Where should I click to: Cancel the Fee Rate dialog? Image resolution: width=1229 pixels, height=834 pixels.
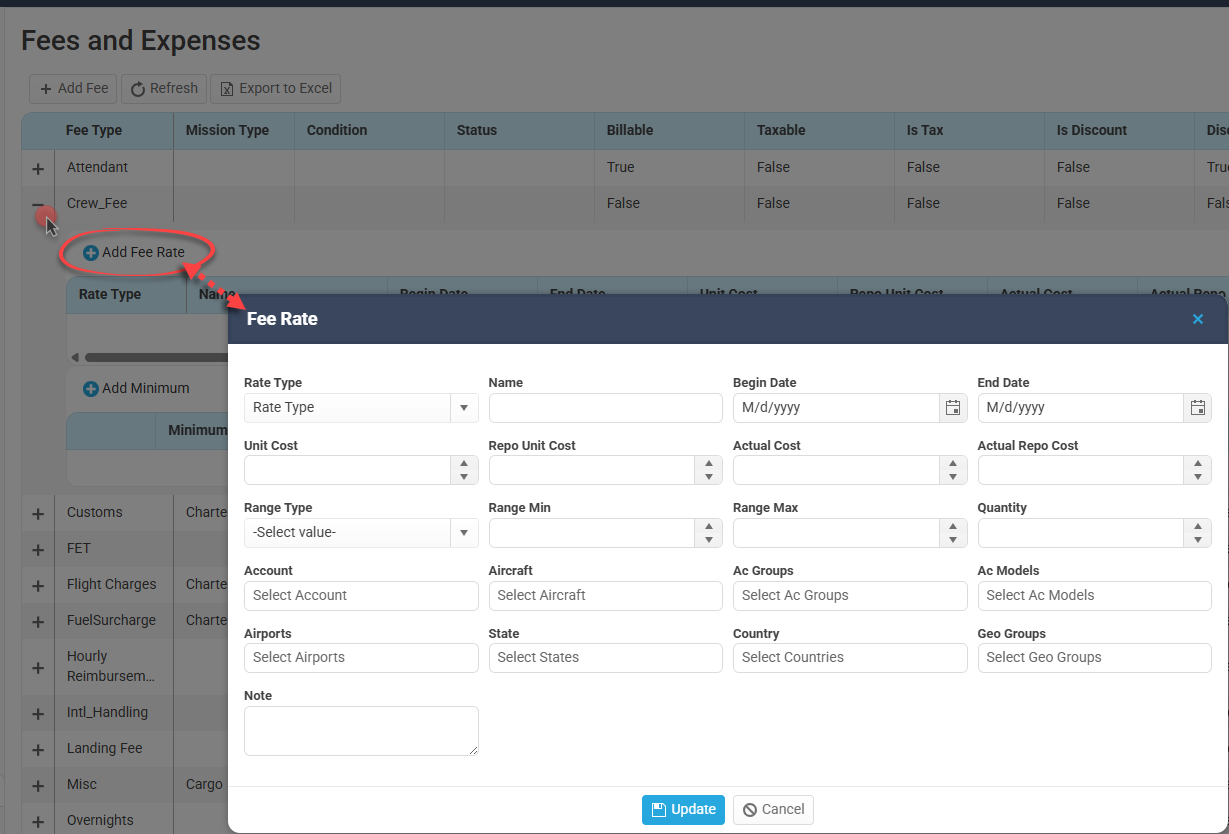pos(773,810)
